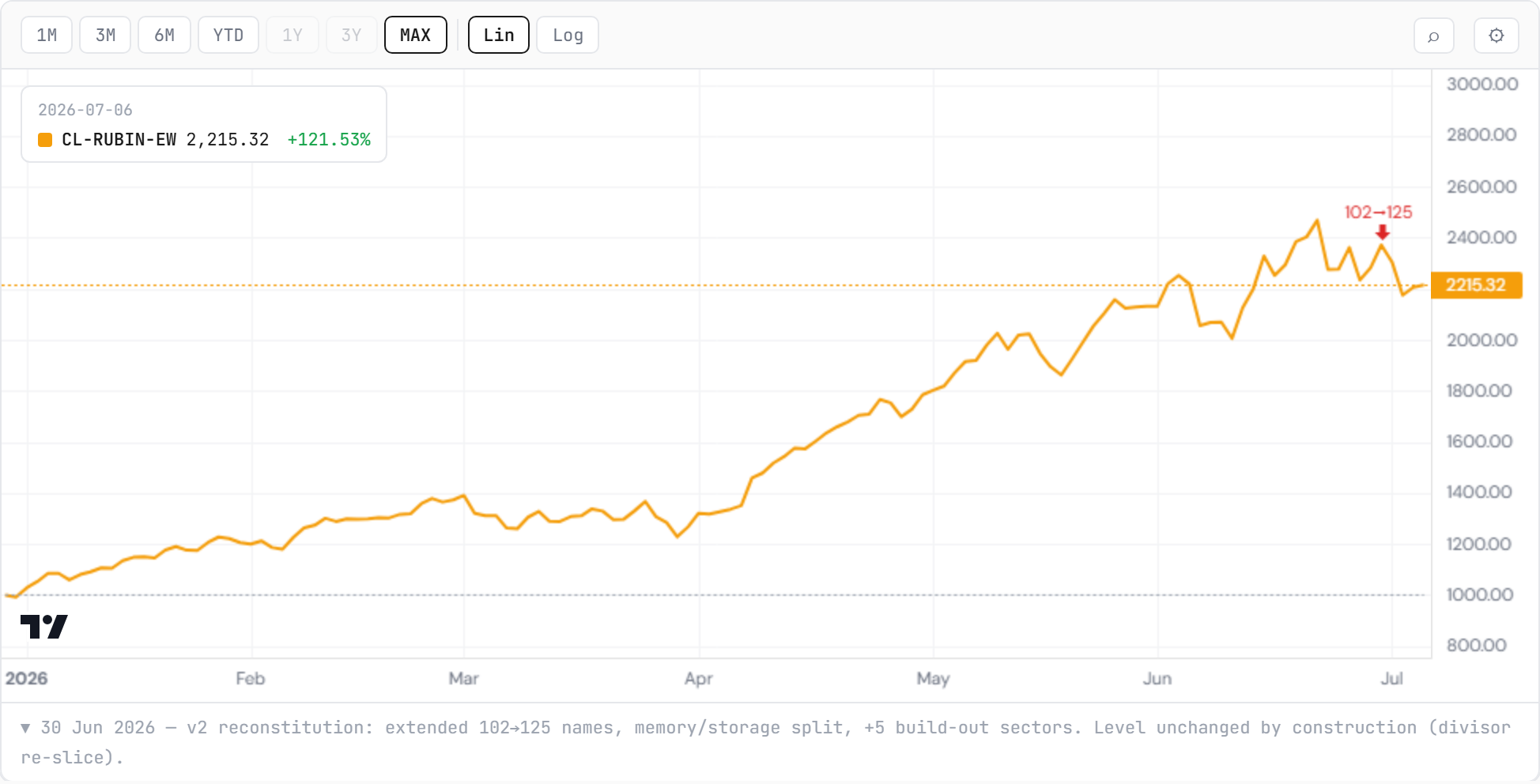Switch to Log scale
1540x784 pixels.
pos(568,36)
